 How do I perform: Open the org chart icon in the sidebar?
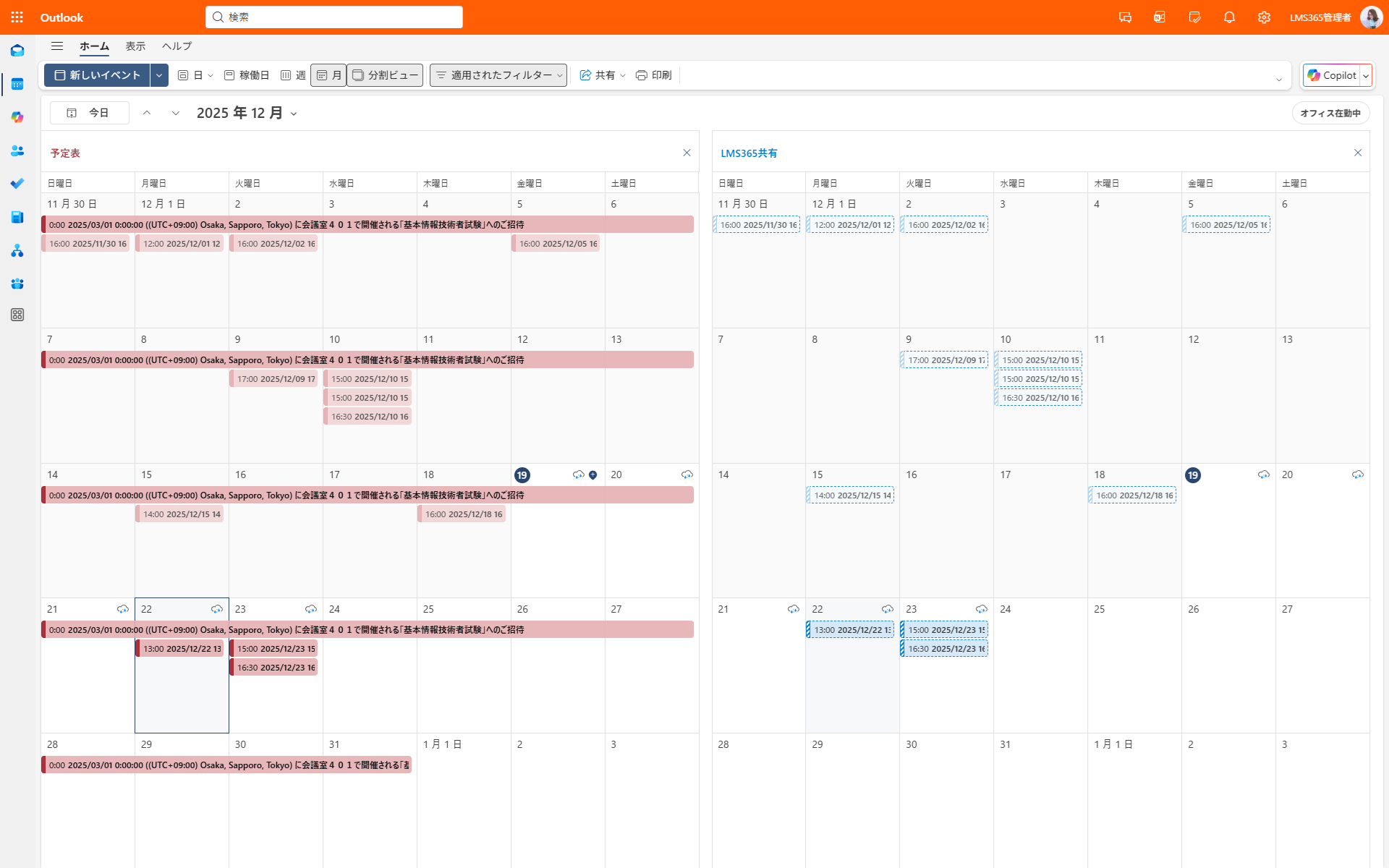(x=17, y=250)
